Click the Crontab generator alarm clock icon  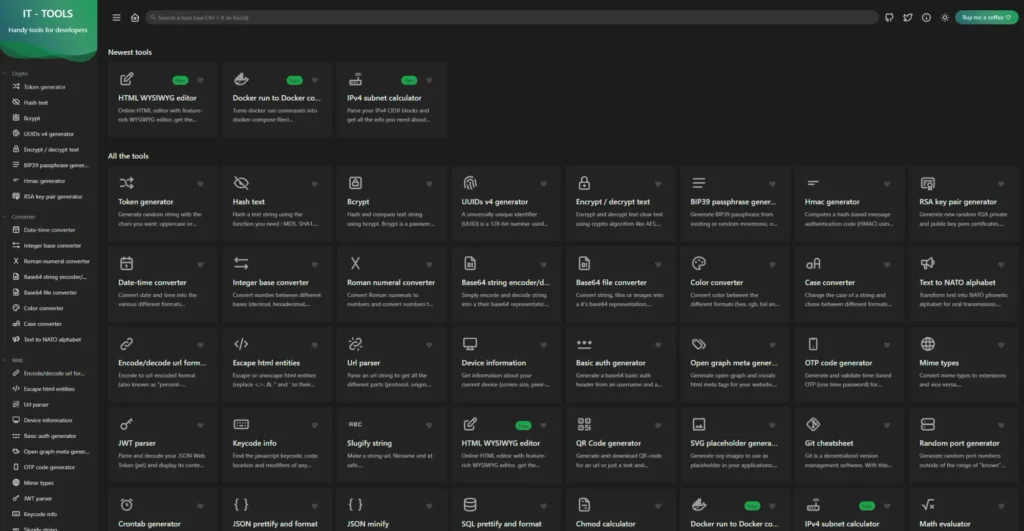tap(127, 504)
